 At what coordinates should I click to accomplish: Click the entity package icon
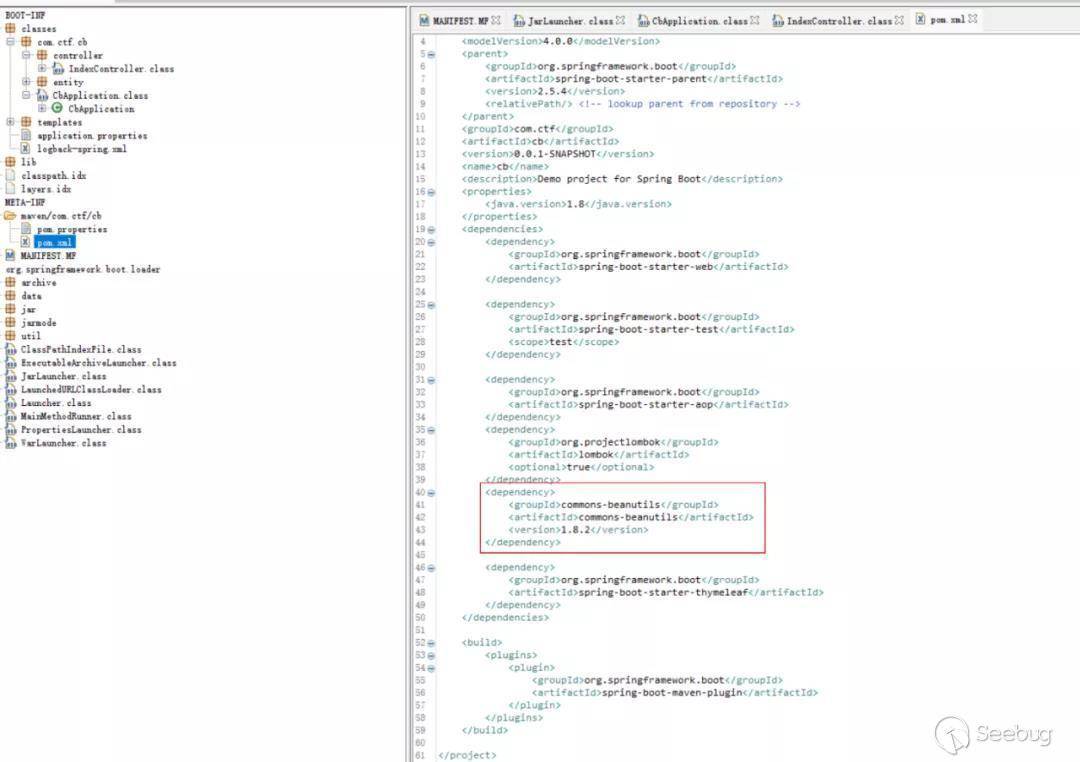pos(42,82)
